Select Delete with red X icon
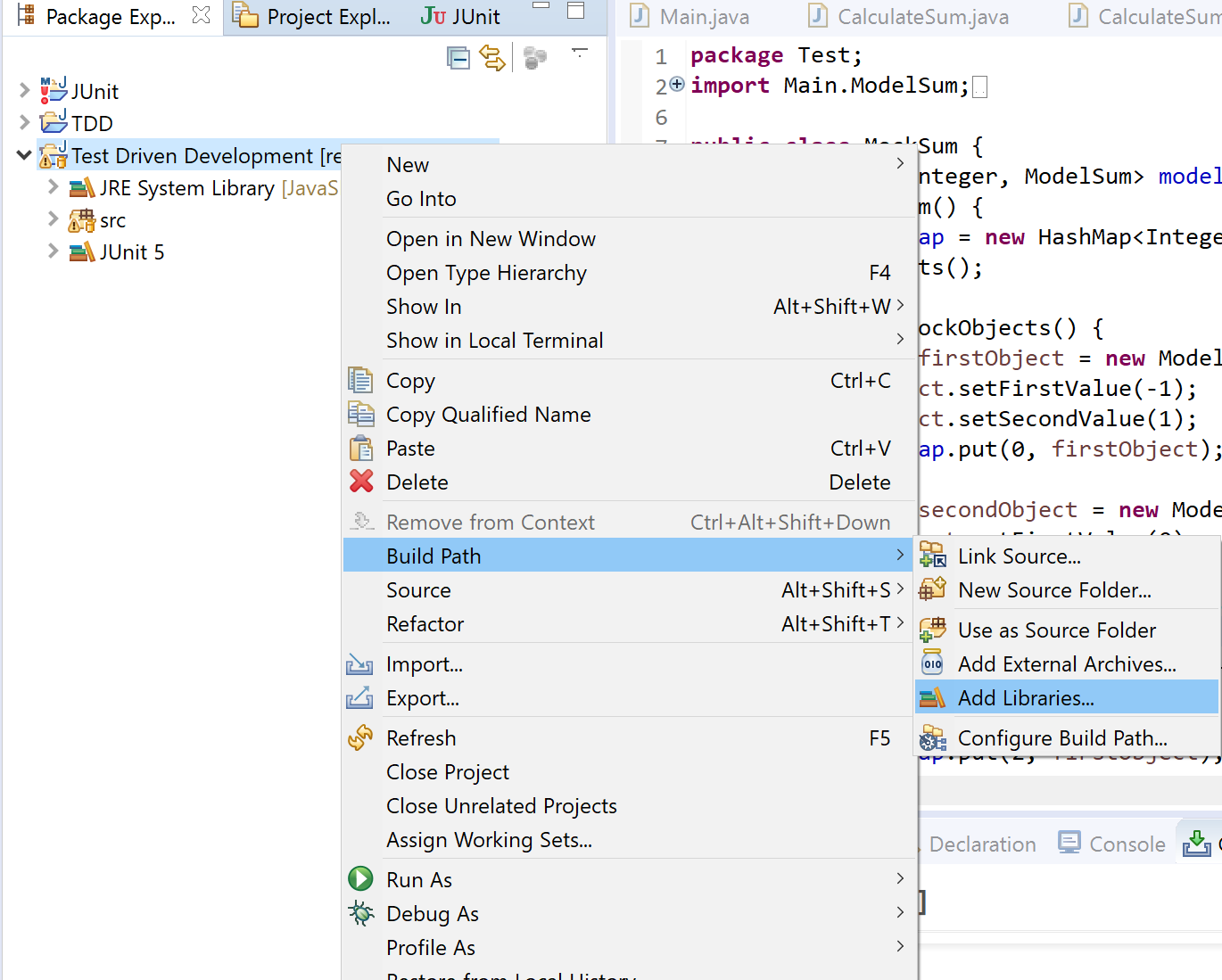The width and height of the screenshot is (1222, 980). pos(417,482)
